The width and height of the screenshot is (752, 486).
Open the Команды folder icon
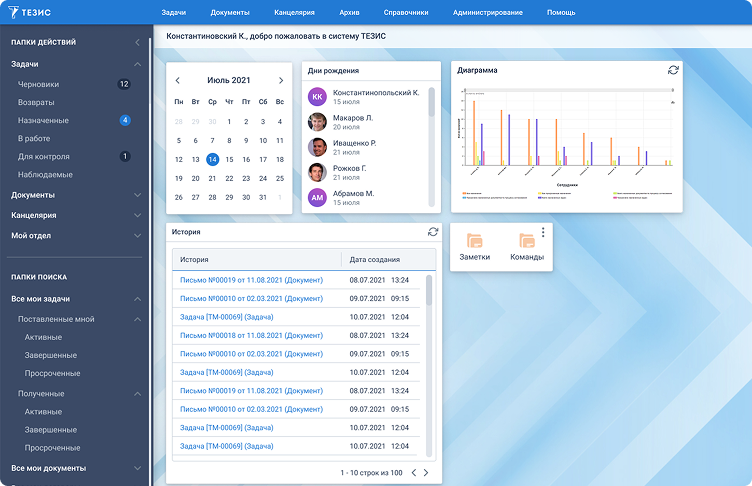527,240
